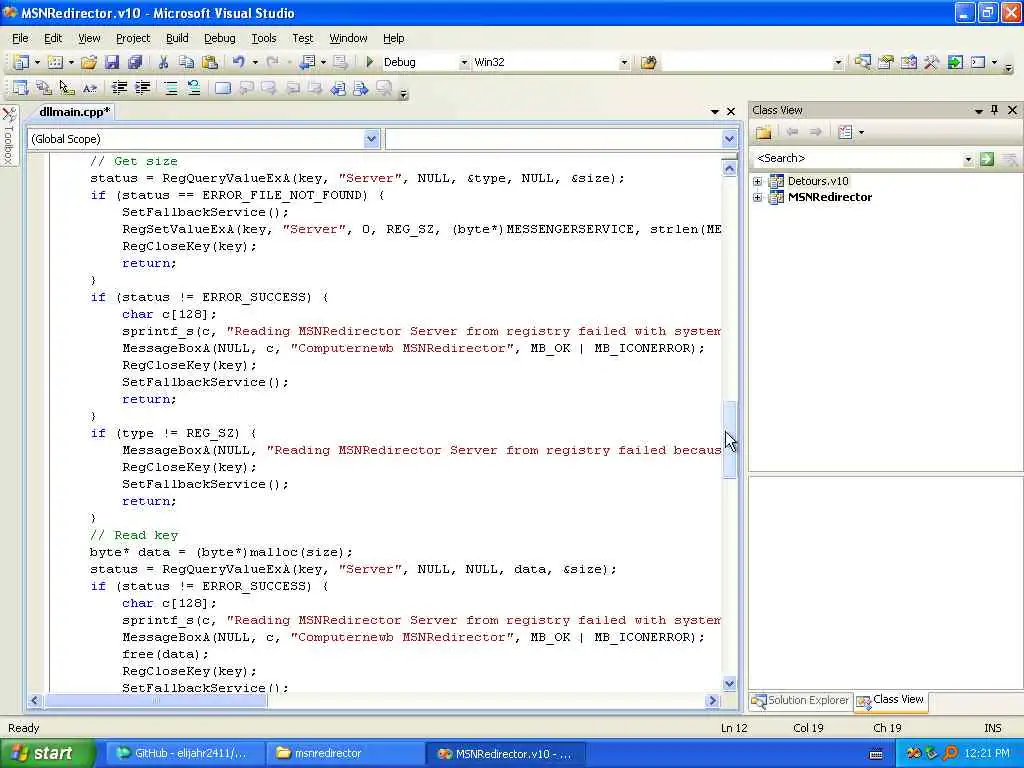Switch to the Class View bottom tab
1024x768 pixels.
[x=891, y=700]
